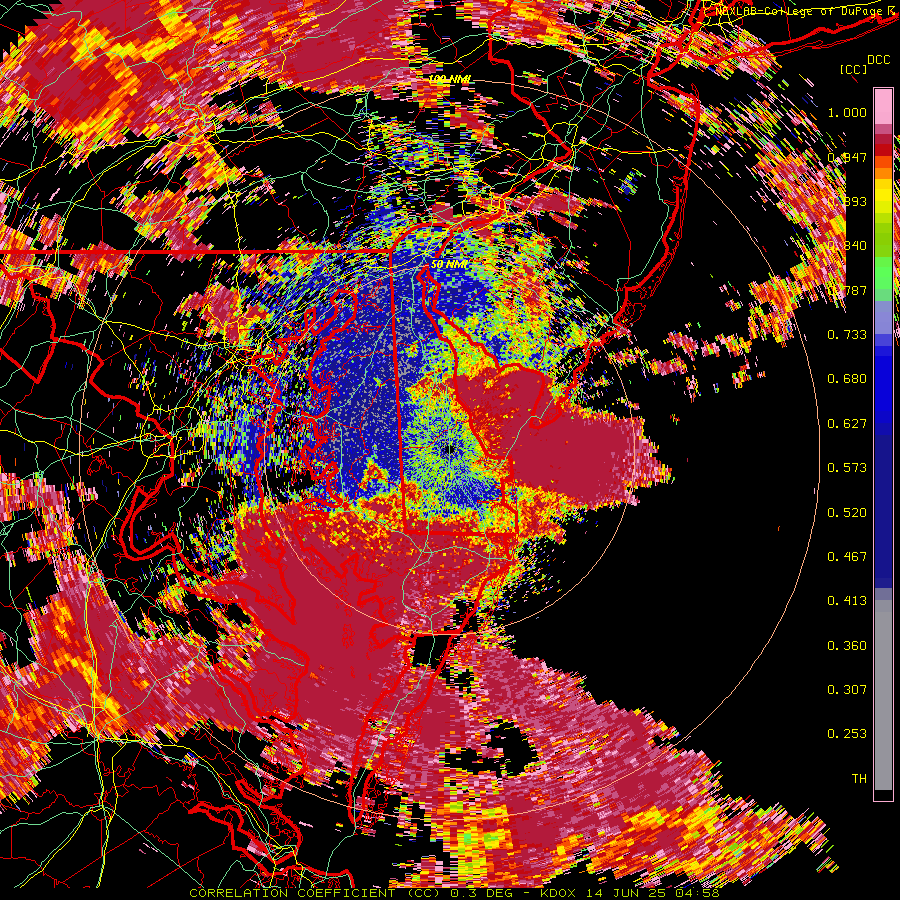Click the TH threshold label
900x900 pixels.
[859, 779]
